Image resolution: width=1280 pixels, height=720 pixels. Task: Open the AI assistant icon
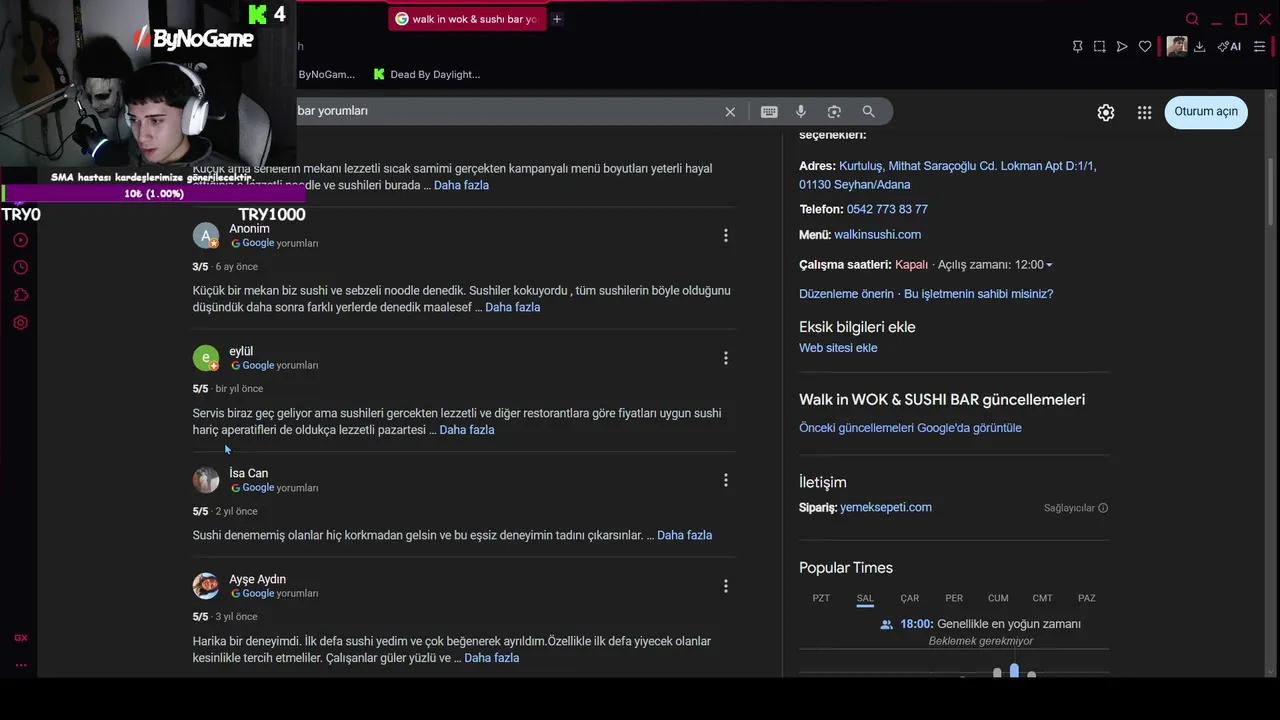click(1229, 46)
